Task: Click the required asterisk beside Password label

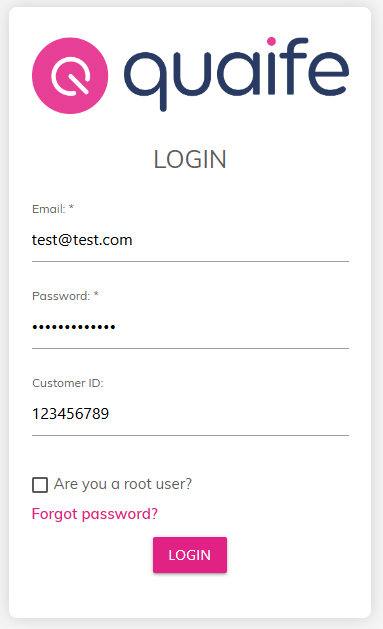Action: coord(96,295)
